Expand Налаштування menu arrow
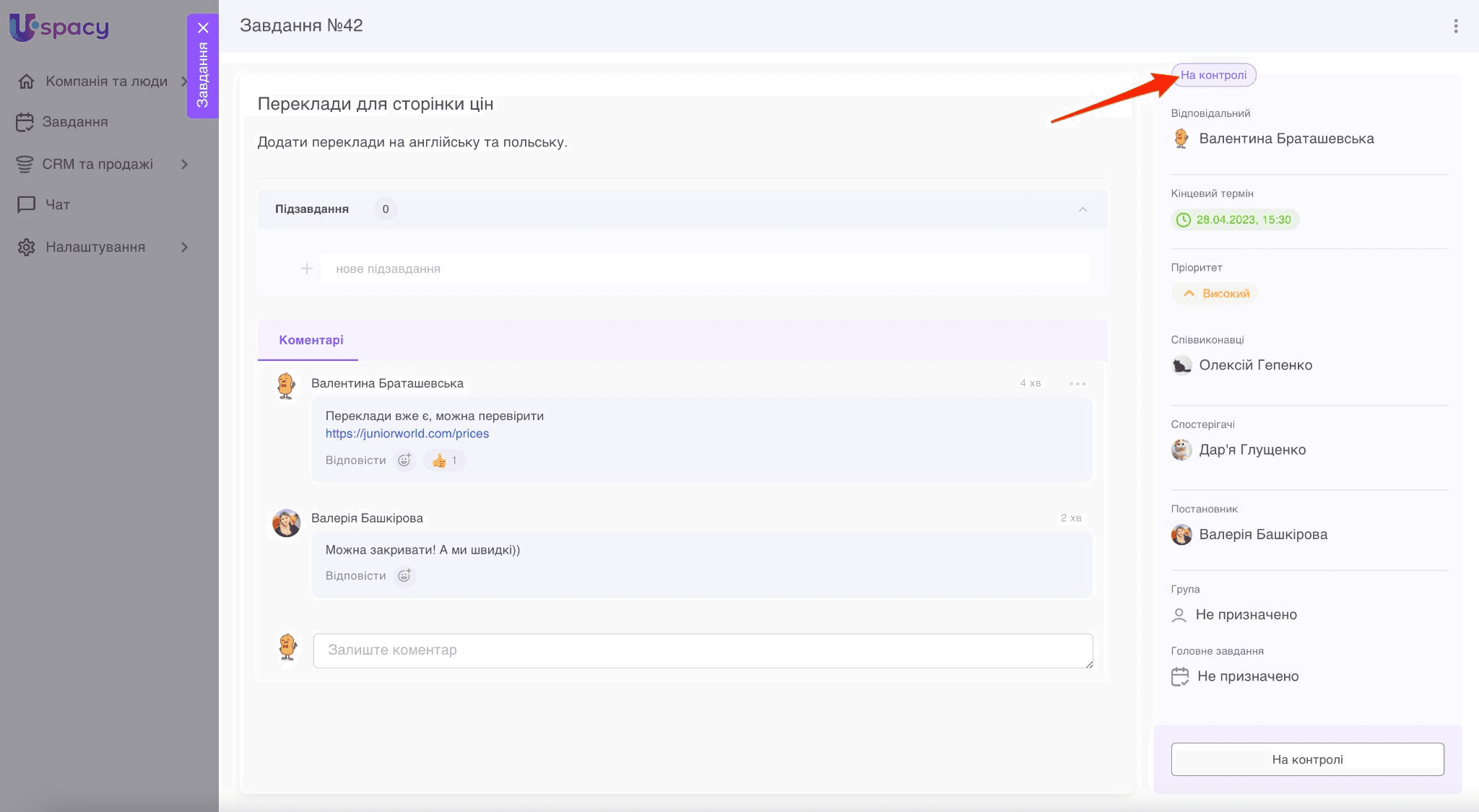 click(184, 248)
